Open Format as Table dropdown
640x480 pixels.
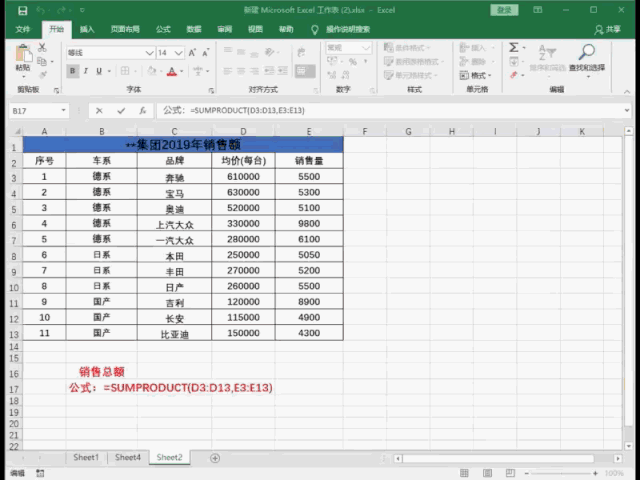pos(413,62)
